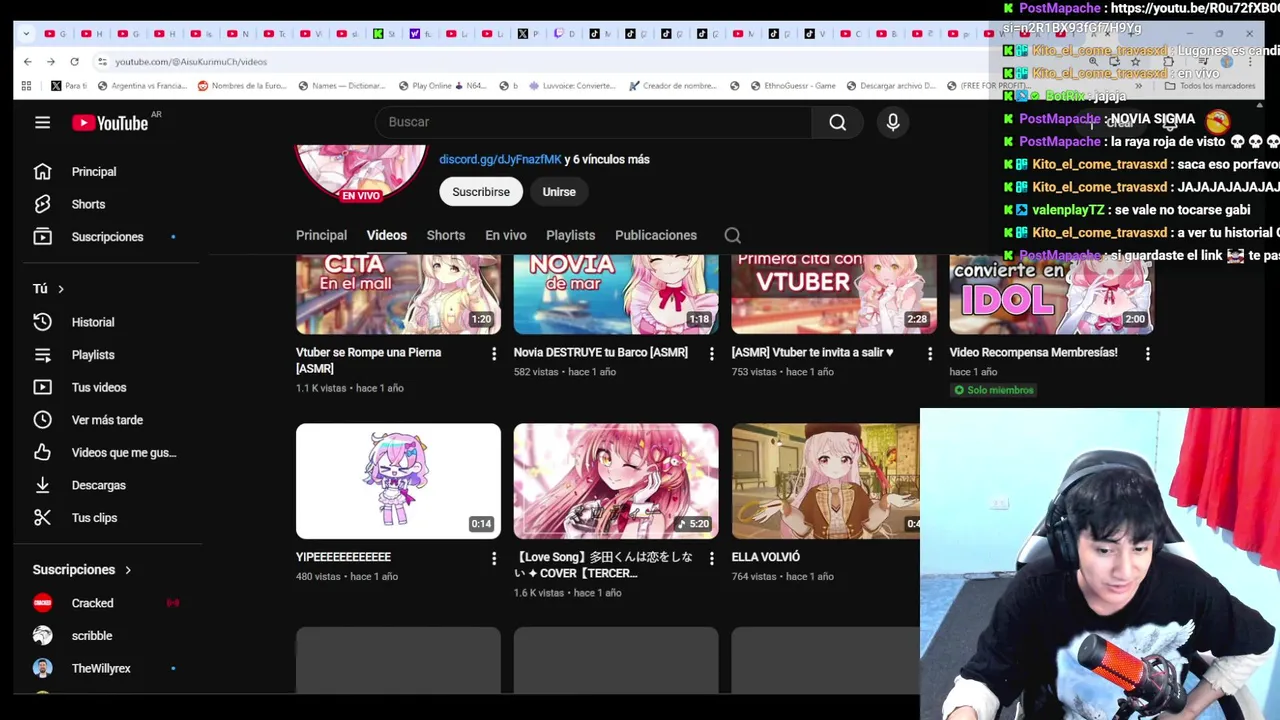Open the browser apps grid shortcut
The height and width of the screenshot is (720, 1280).
click(x=26, y=86)
